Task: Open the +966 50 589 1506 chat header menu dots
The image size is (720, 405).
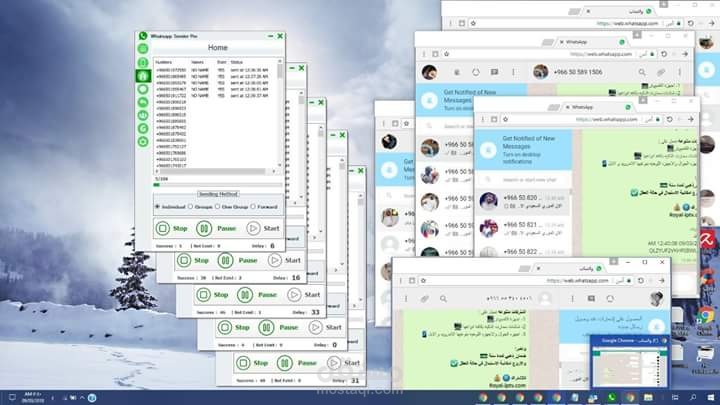Action: point(680,72)
